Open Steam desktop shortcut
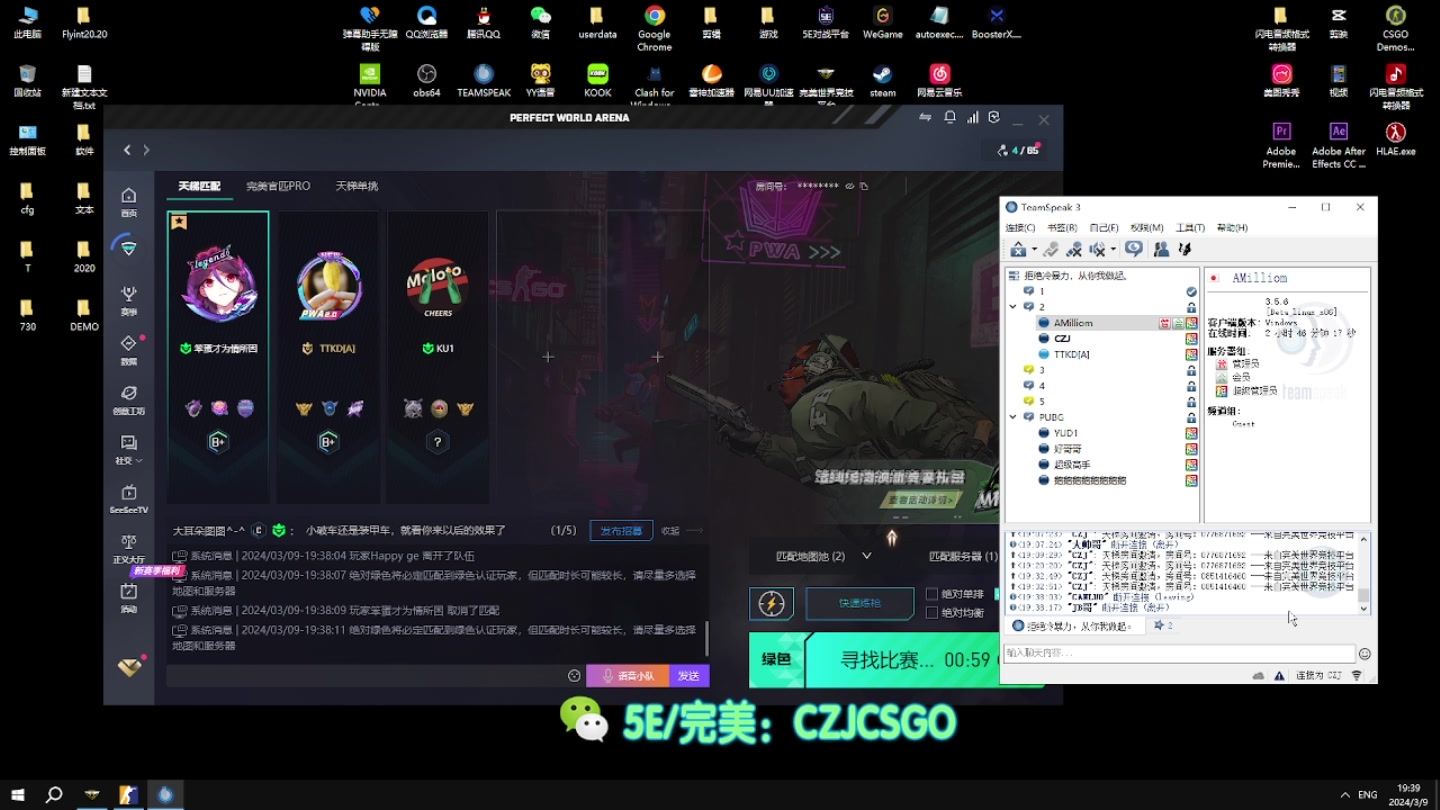This screenshot has height=810, width=1440. pos(882,81)
